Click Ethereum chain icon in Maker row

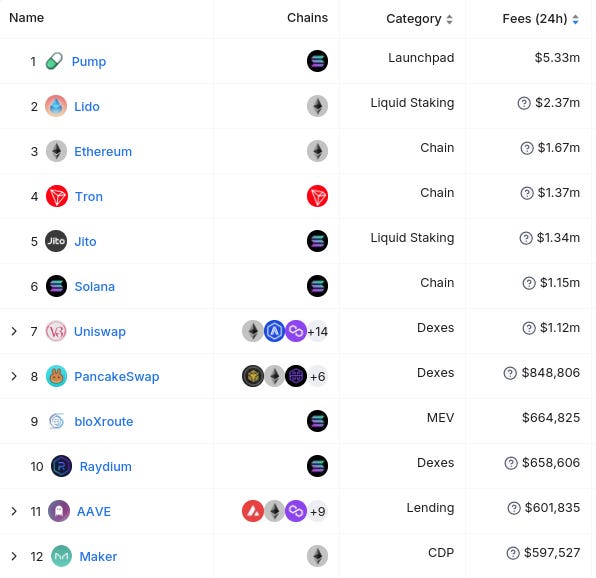point(317,556)
